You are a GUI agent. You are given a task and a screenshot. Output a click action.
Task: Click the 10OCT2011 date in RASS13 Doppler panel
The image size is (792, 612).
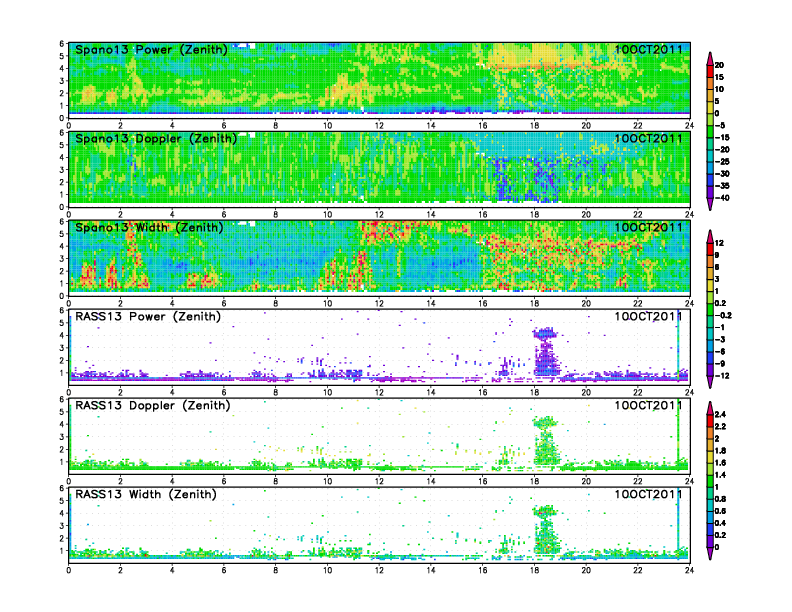(648, 405)
